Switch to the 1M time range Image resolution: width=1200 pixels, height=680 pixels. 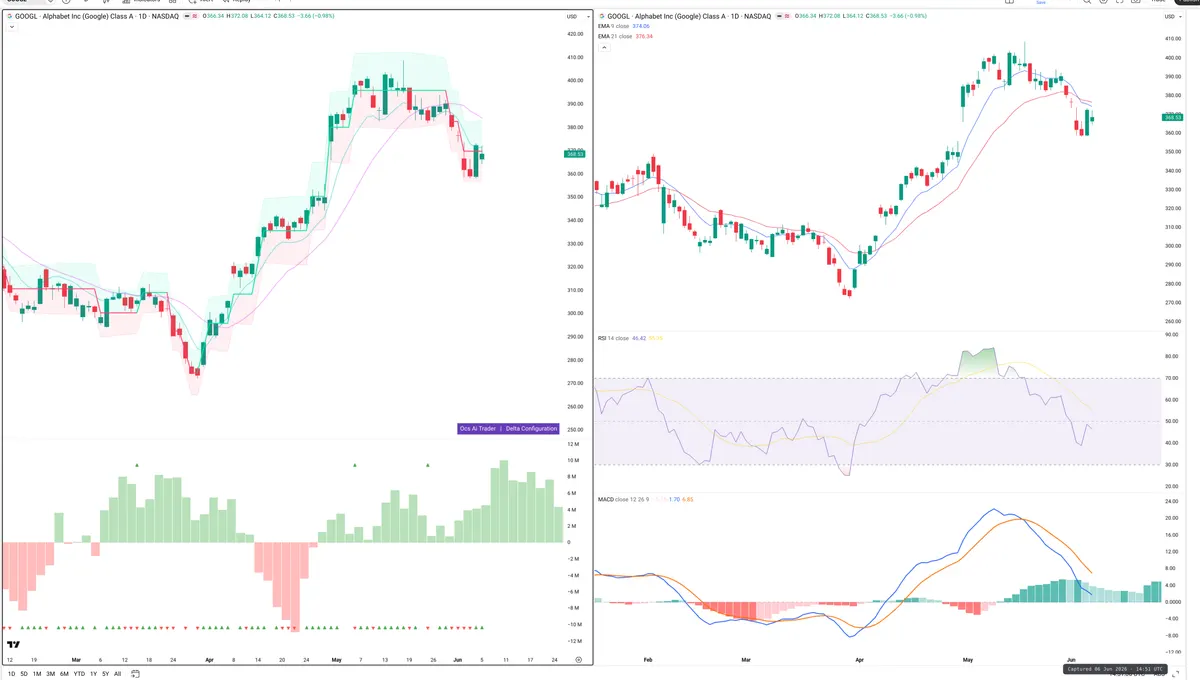pyautogui.click(x=37, y=674)
